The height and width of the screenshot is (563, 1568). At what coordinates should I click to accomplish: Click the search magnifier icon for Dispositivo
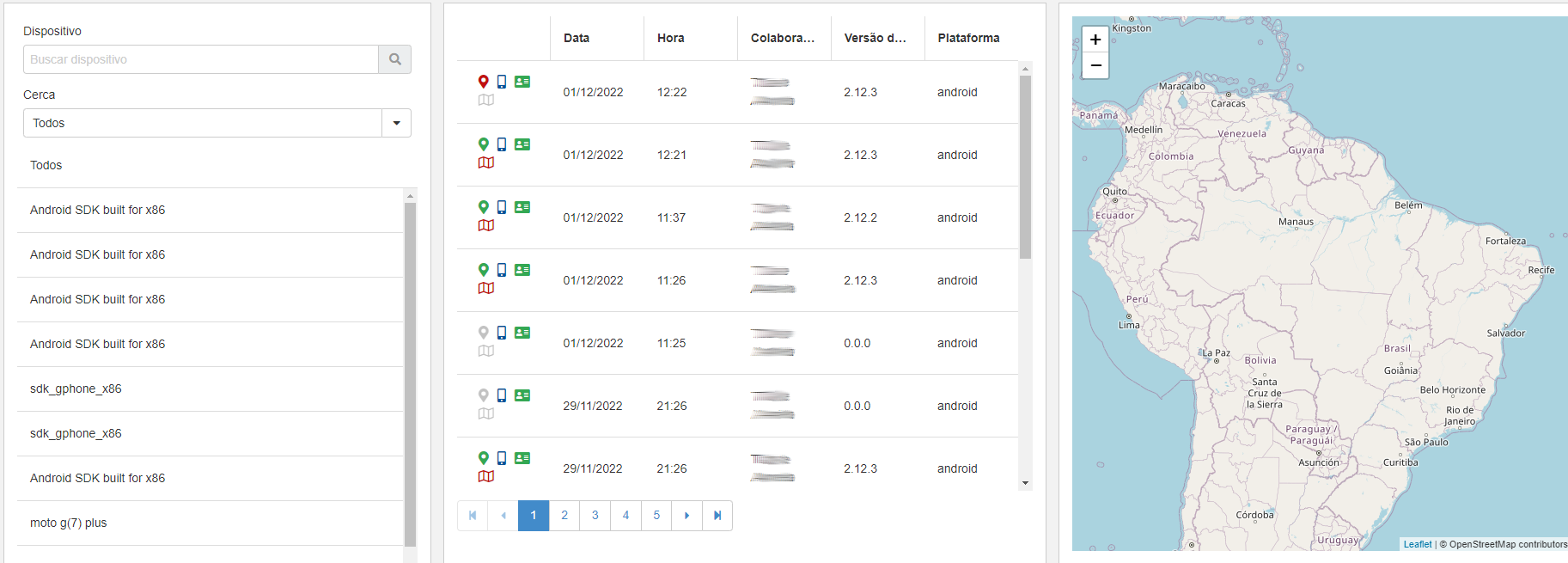click(395, 59)
